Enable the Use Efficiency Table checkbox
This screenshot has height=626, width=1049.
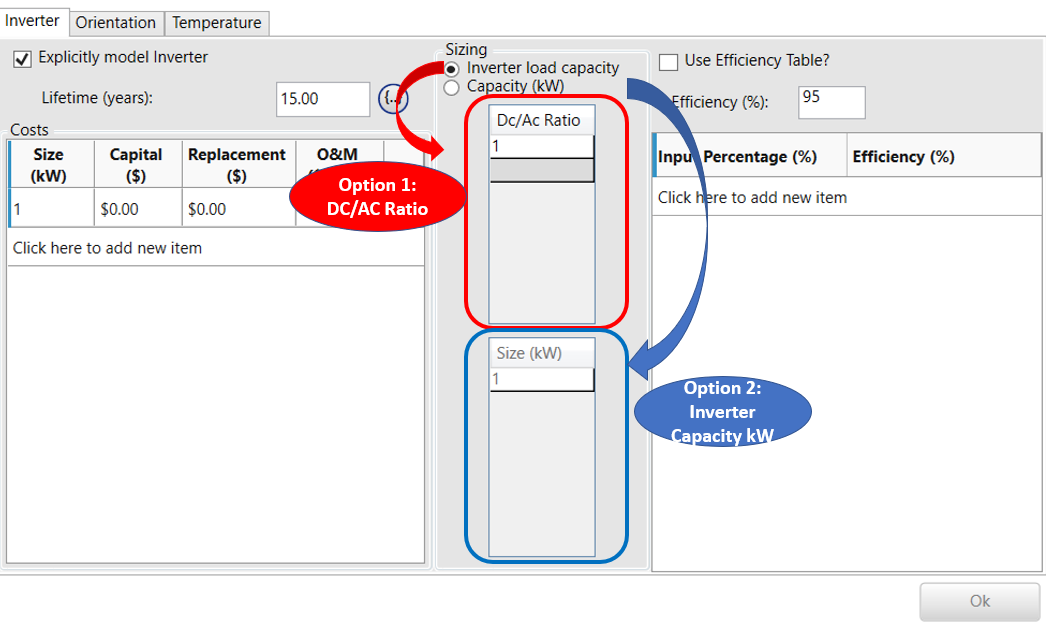point(669,62)
